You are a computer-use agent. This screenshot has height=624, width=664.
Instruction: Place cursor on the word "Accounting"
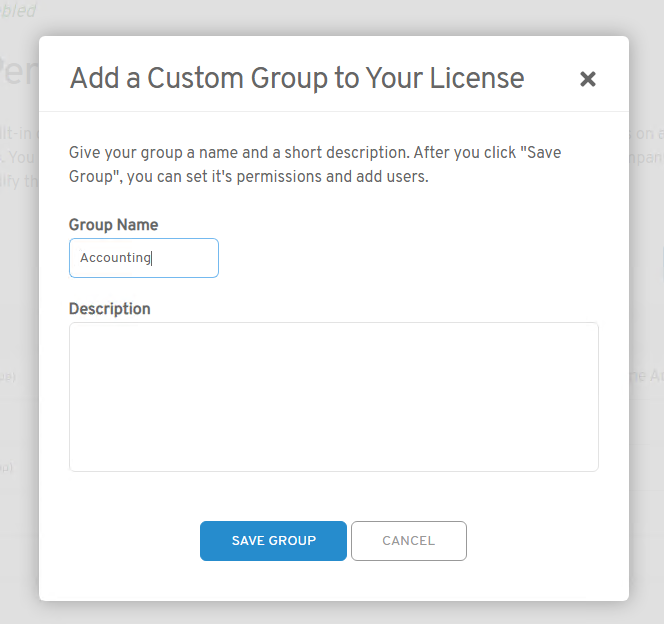tap(115, 258)
